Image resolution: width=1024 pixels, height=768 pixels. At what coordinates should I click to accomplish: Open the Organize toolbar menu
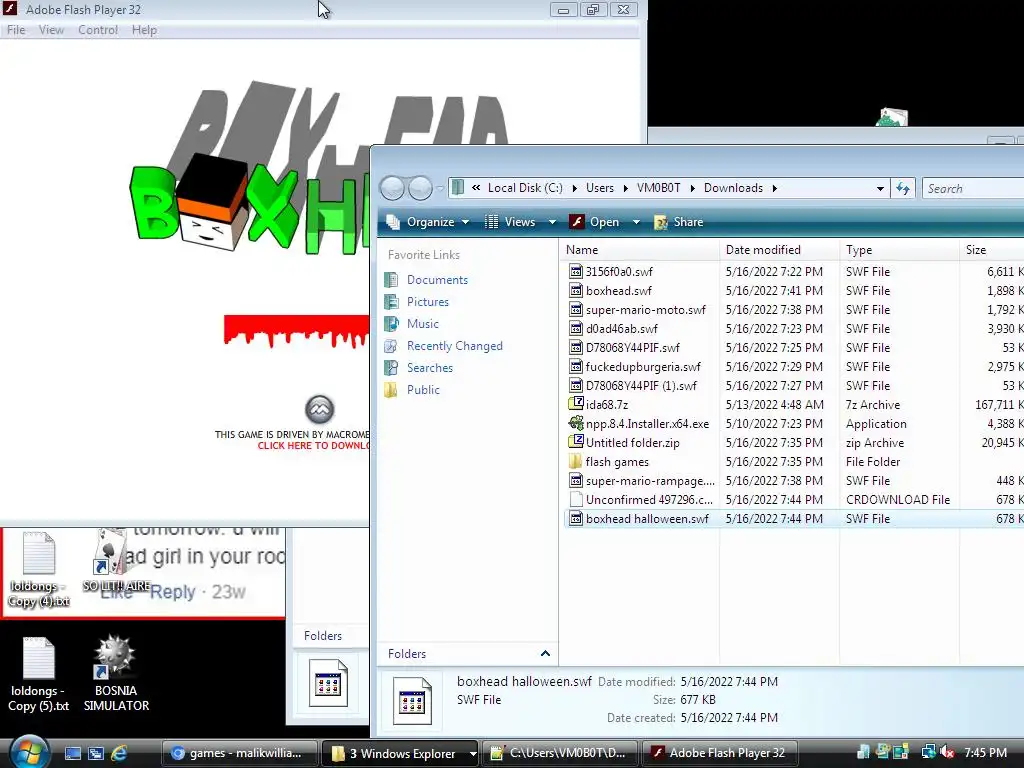point(428,222)
